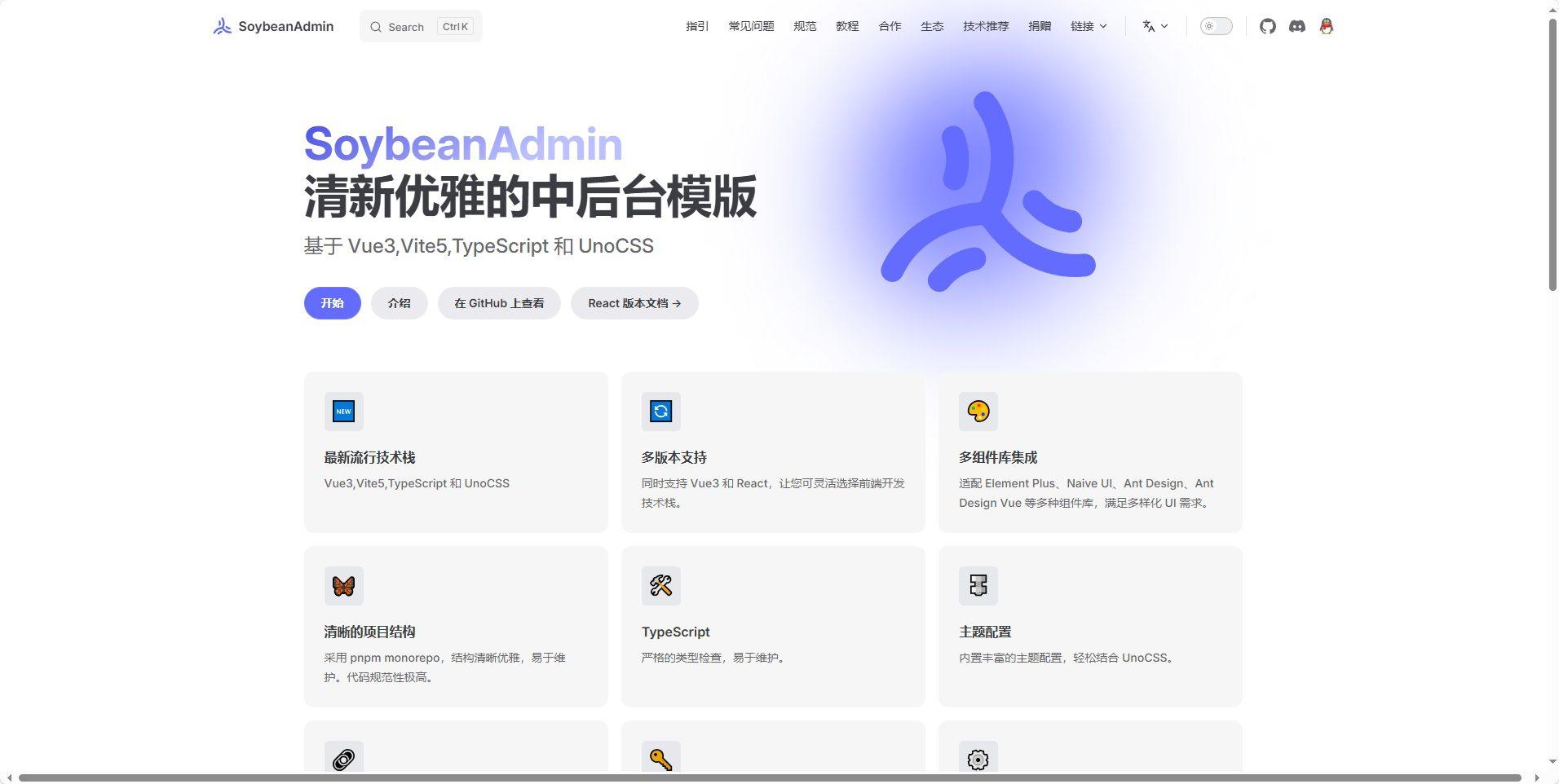The image size is (1559, 784).
Task: Click the palette icon on component library card
Action: pyautogui.click(x=978, y=412)
